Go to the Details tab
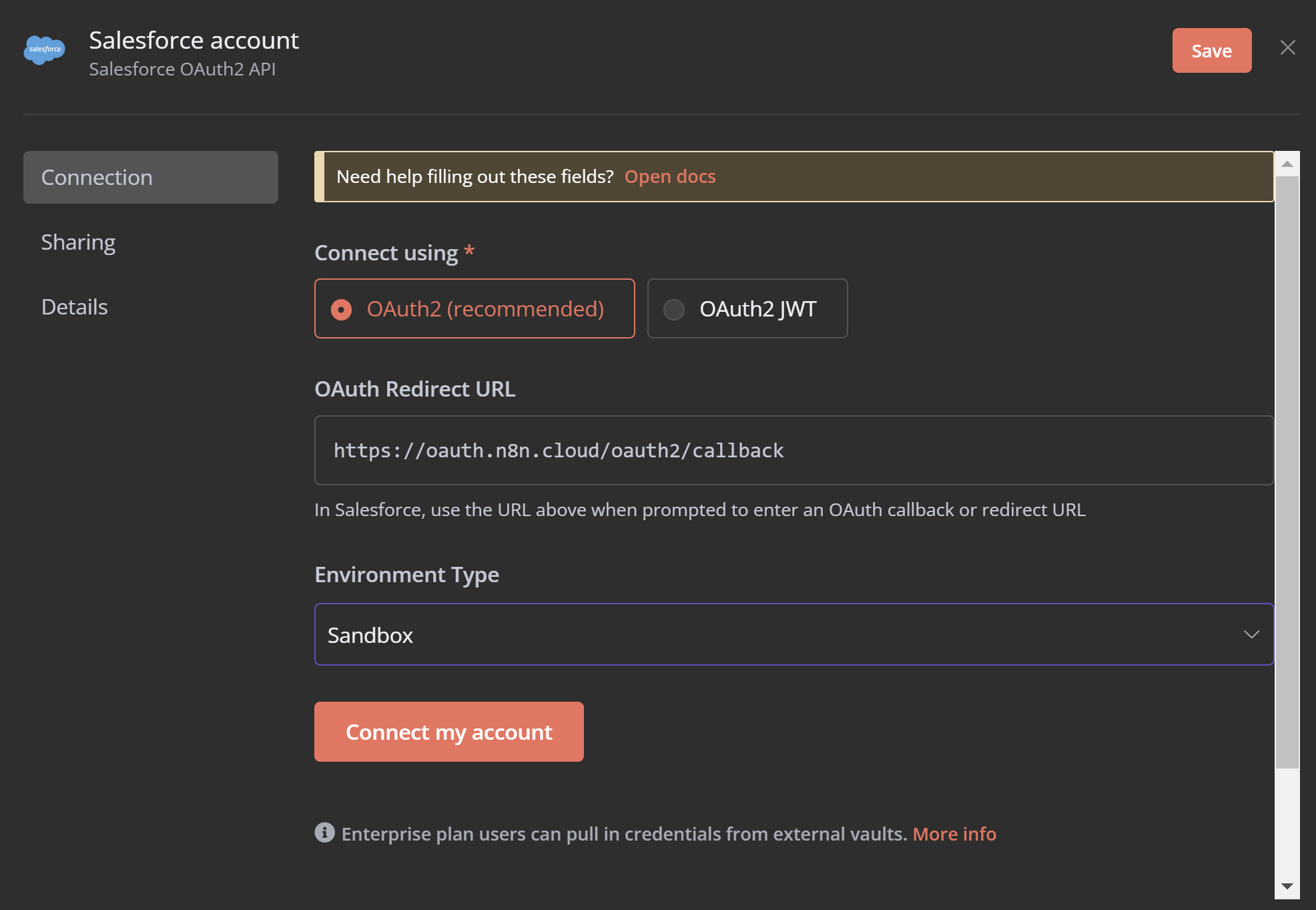Image resolution: width=1316 pixels, height=910 pixels. 74,307
